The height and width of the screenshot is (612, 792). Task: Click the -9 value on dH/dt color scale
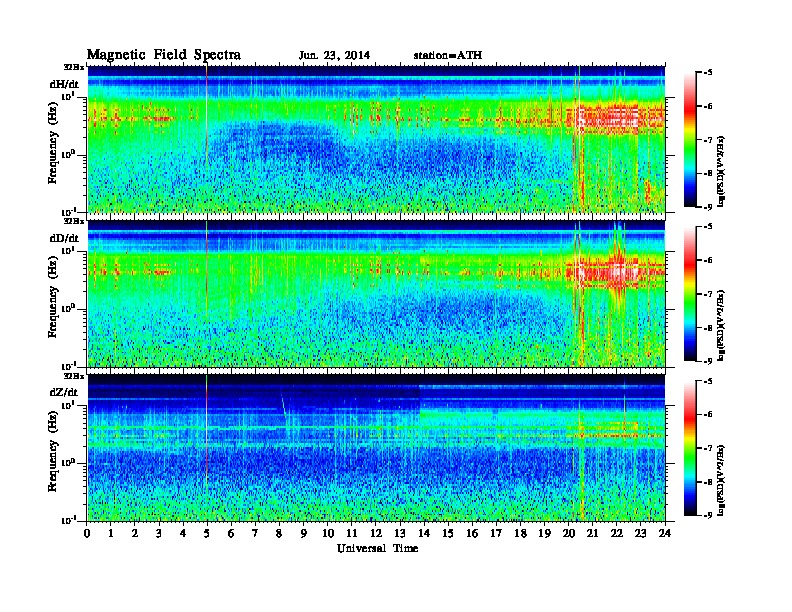(708, 207)
